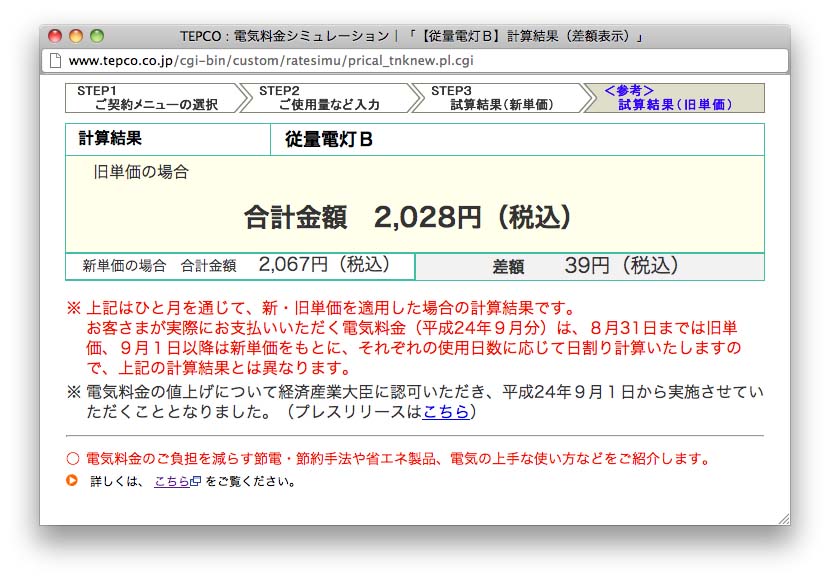This screenshot has width=830, height=580.
Task: Open STEP3 試算結果(新単価) step
Action: tap(497, 98)
